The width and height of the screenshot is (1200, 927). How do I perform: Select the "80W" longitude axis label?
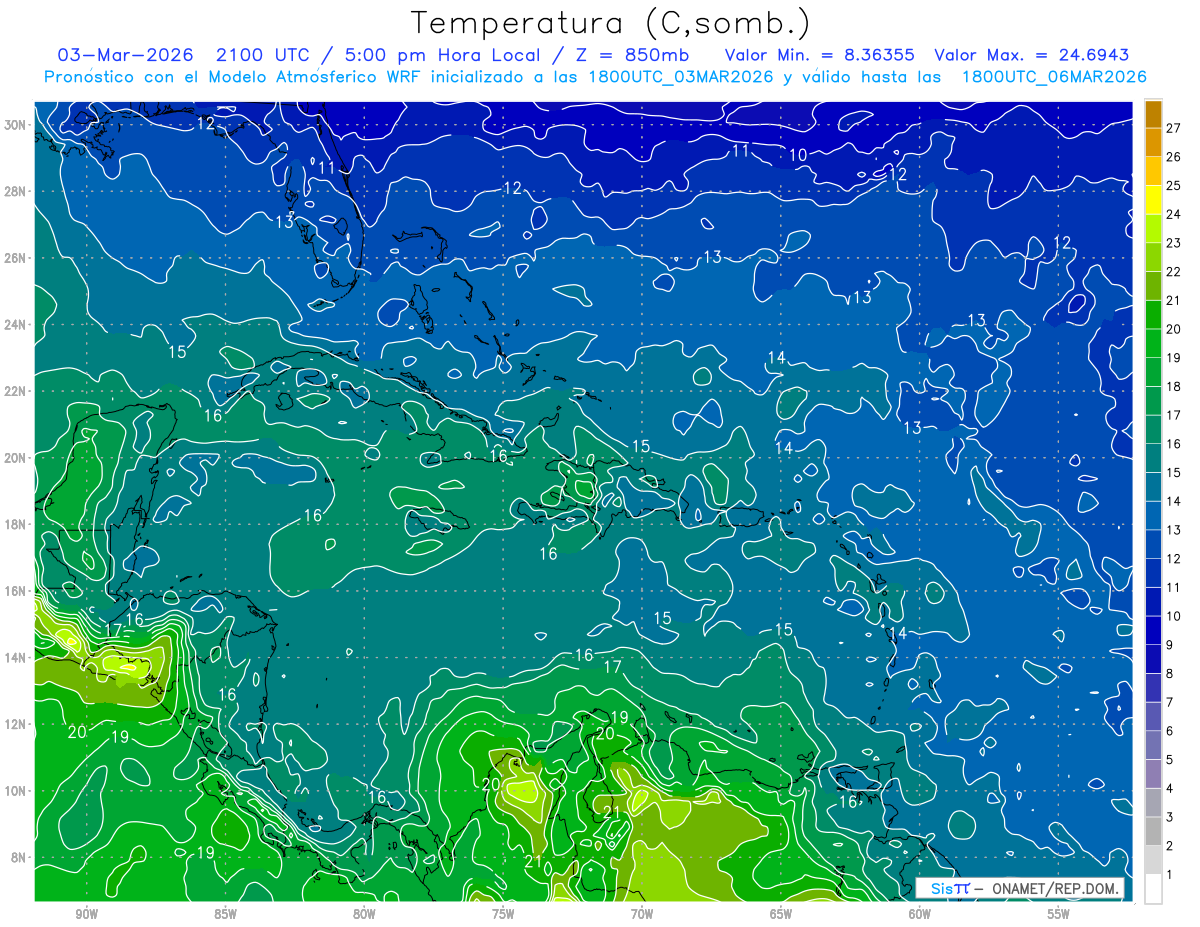[364, 914]
